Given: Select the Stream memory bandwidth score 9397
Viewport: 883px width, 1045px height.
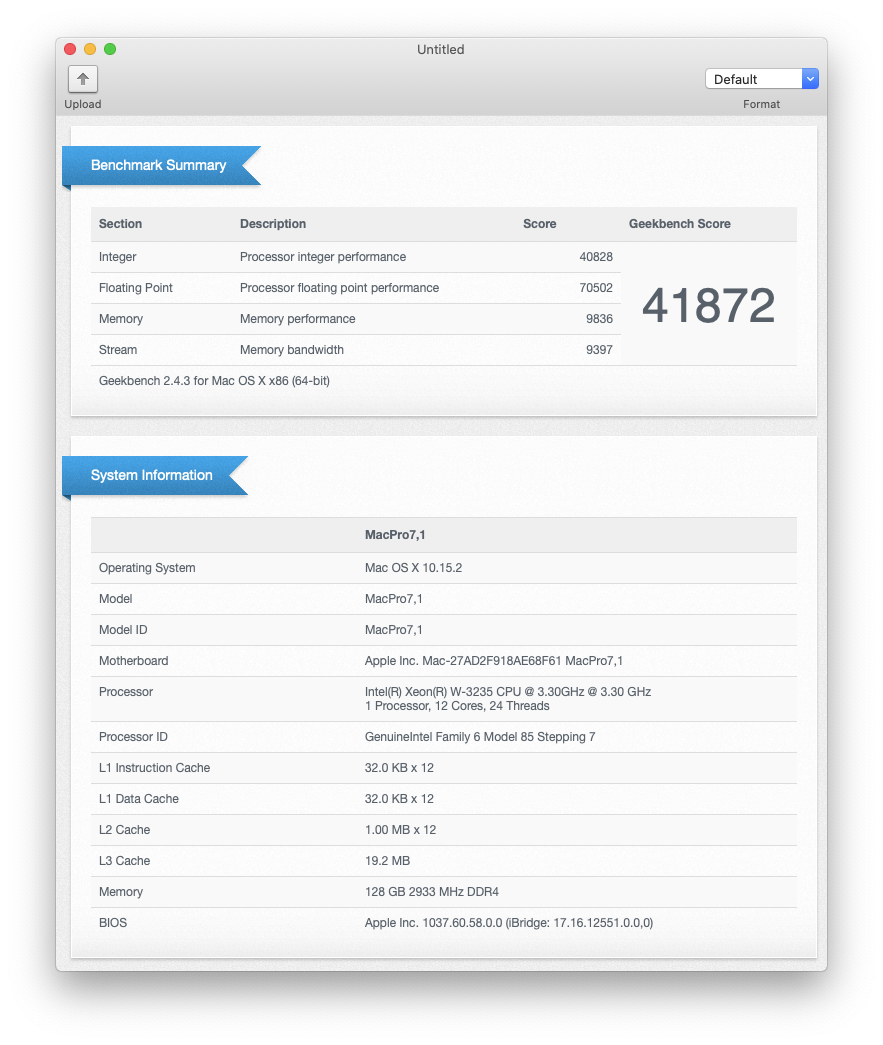Looking at the screenshot, I should click(x=599, y=350).
